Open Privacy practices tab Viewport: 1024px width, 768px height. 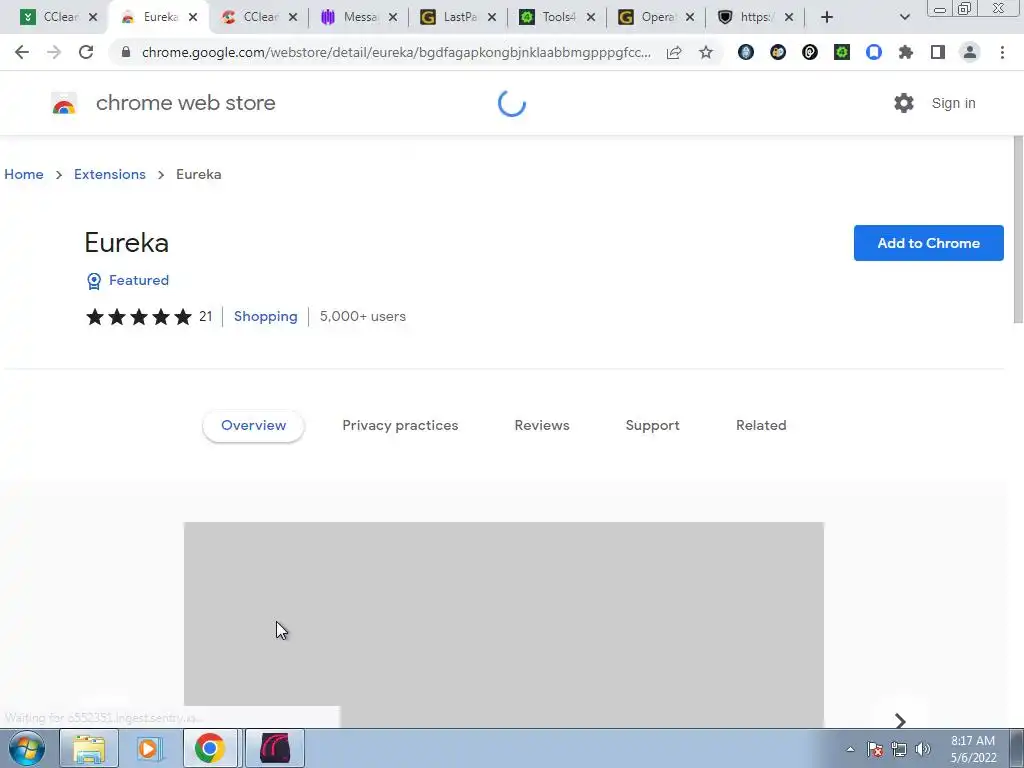[x=400, y=425]
